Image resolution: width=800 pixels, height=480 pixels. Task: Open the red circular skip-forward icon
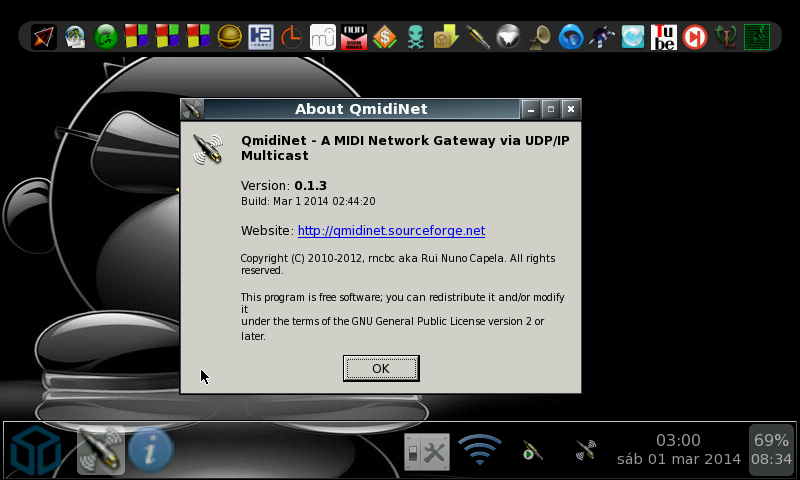(x=694, y=37)
